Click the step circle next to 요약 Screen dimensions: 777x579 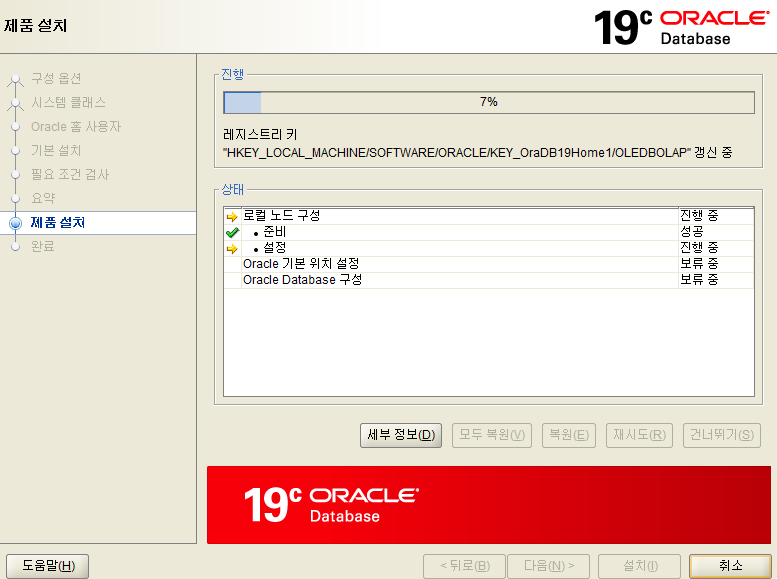tap(16, 199)
